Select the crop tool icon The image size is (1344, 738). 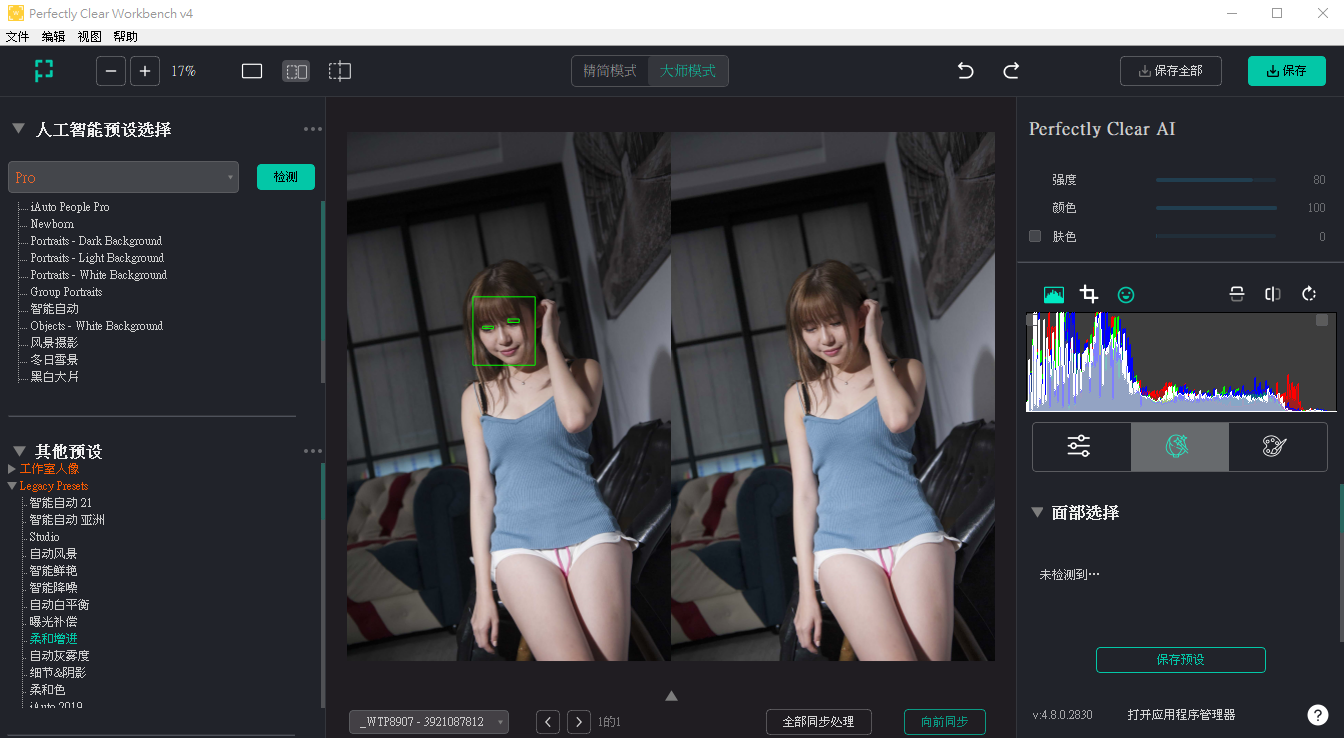1089,295
